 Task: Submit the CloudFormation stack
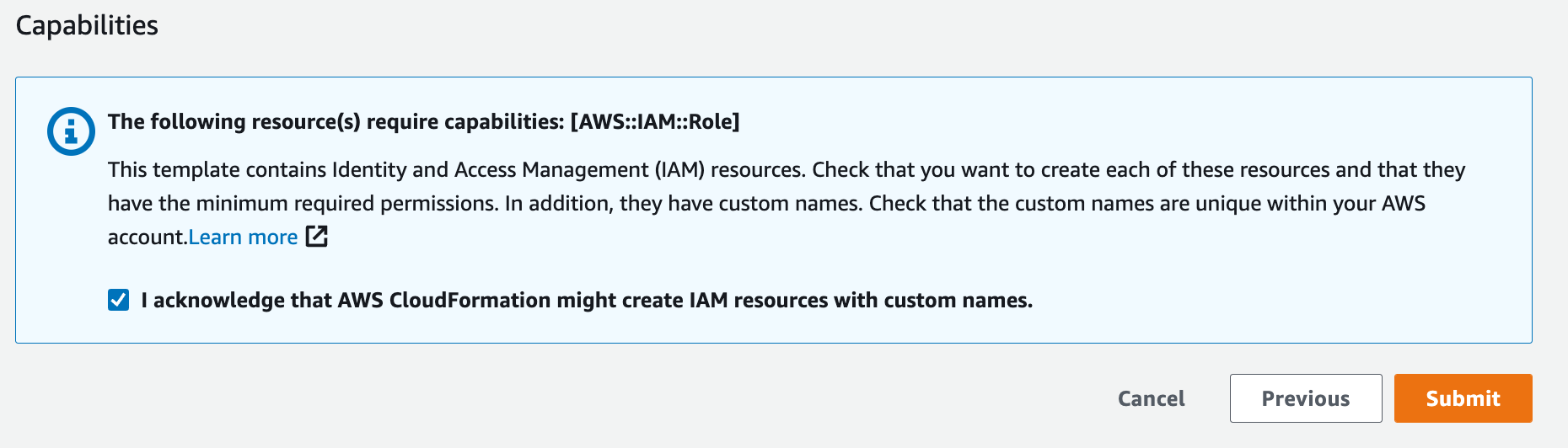coord(1463,398)
